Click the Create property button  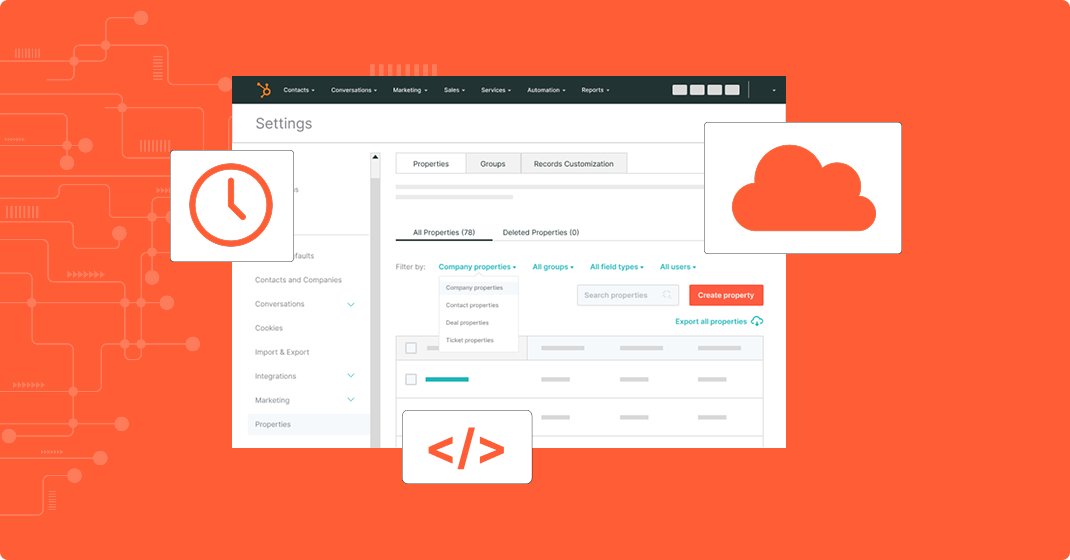pyautogui.click(x=725, y=295)
